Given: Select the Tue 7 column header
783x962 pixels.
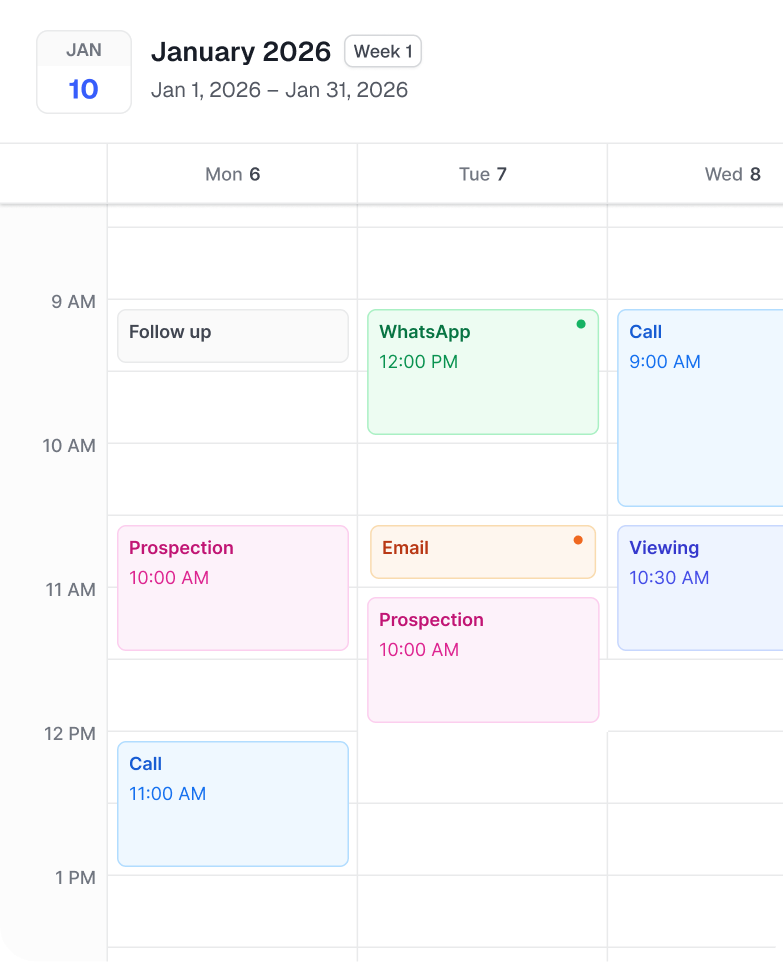Looking at the screenshot, I should pyautogui.click(x=482, y=174).
